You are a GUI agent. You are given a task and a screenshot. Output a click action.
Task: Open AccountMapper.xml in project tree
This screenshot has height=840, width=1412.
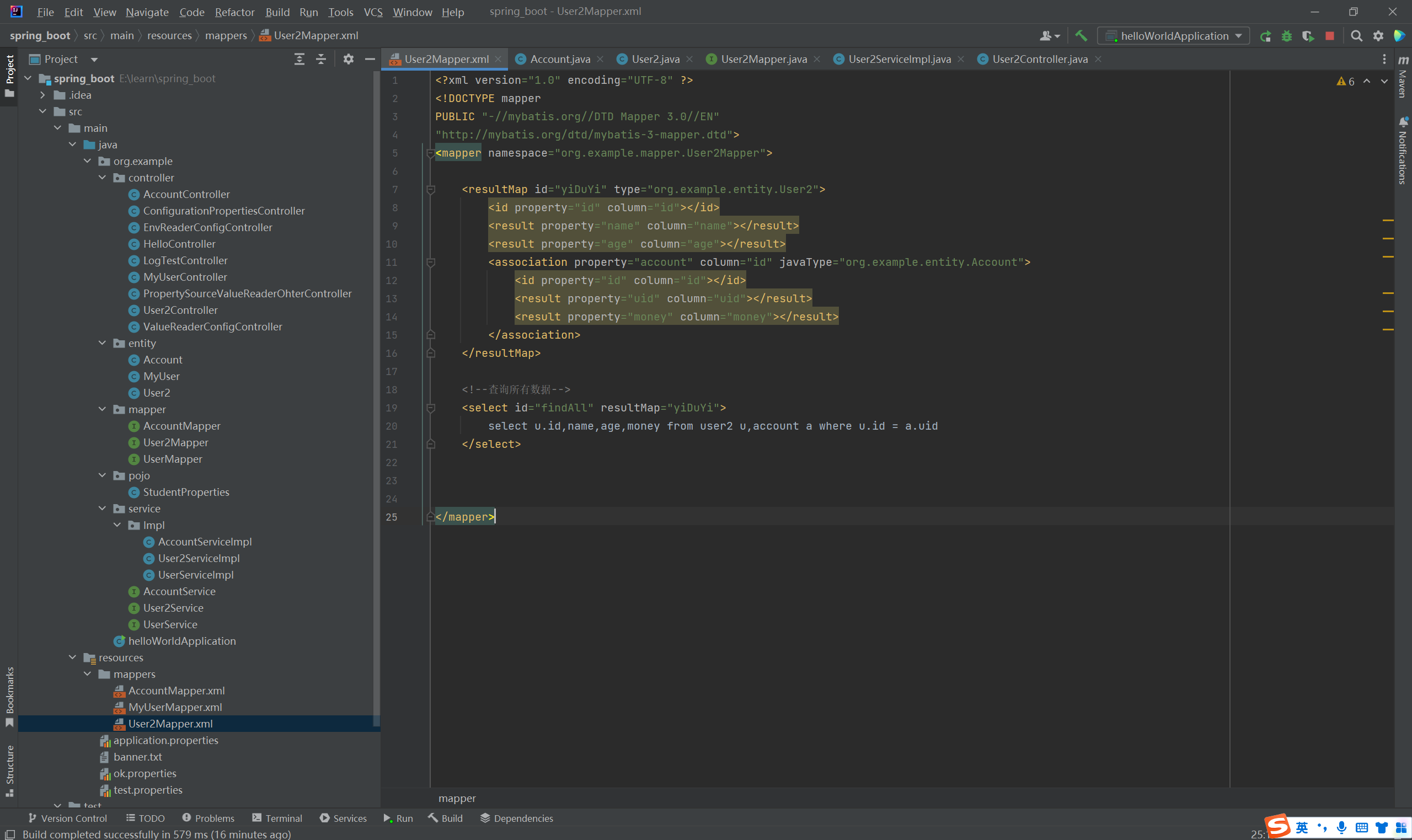coord(176,691)
